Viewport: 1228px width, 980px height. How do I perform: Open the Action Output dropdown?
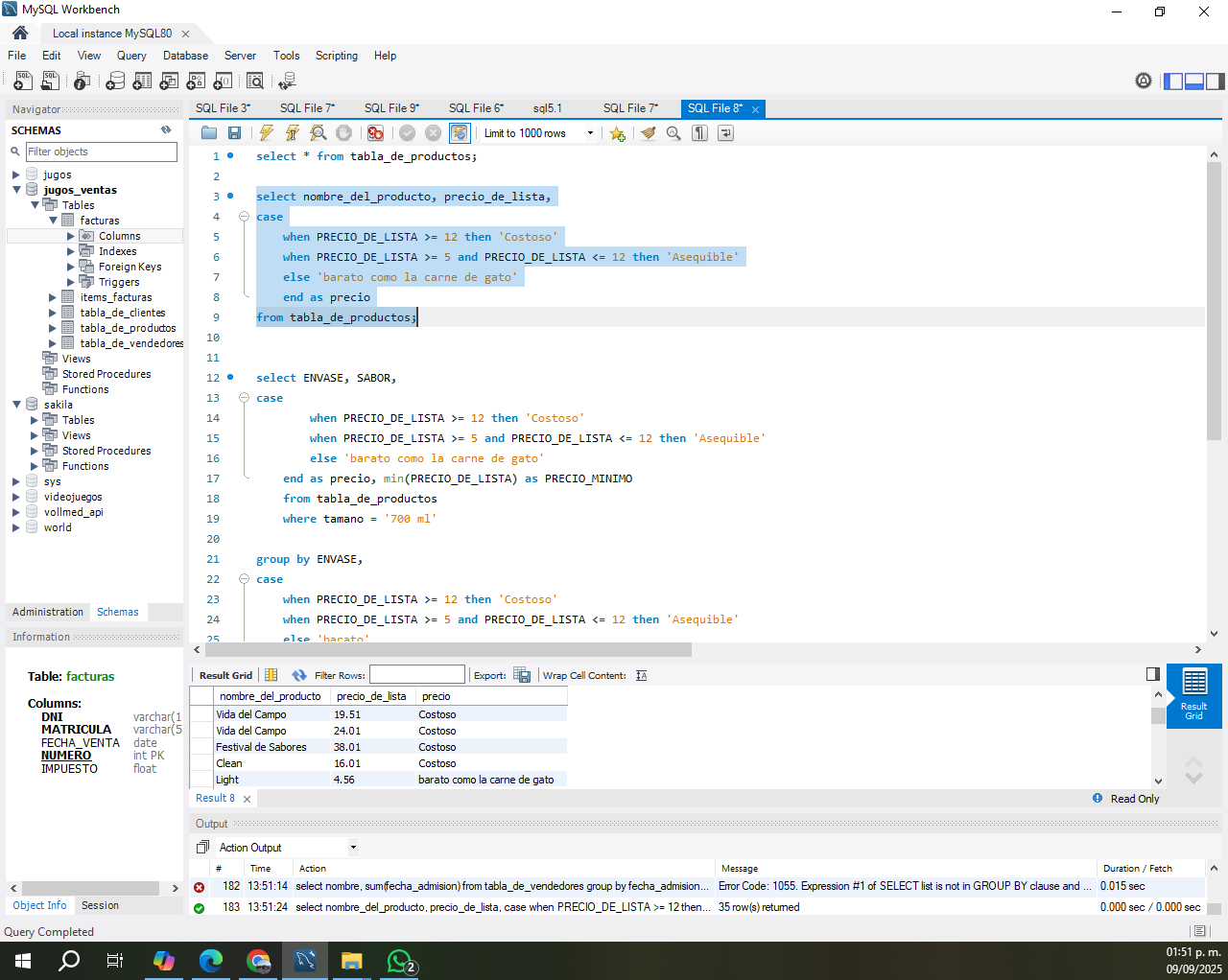287,847
